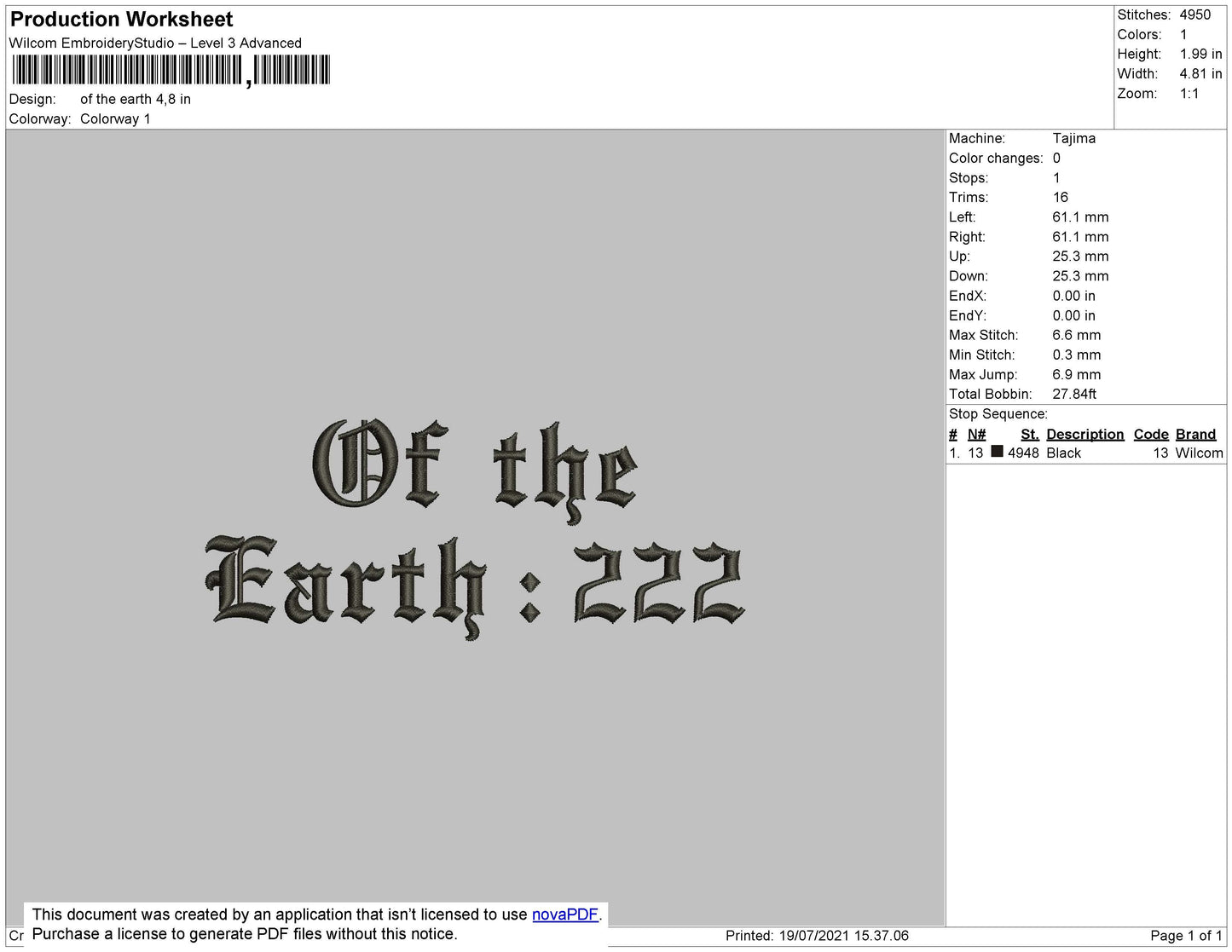Select the Color changes value 0
1232x952 pixels.
pos(1056,158)
